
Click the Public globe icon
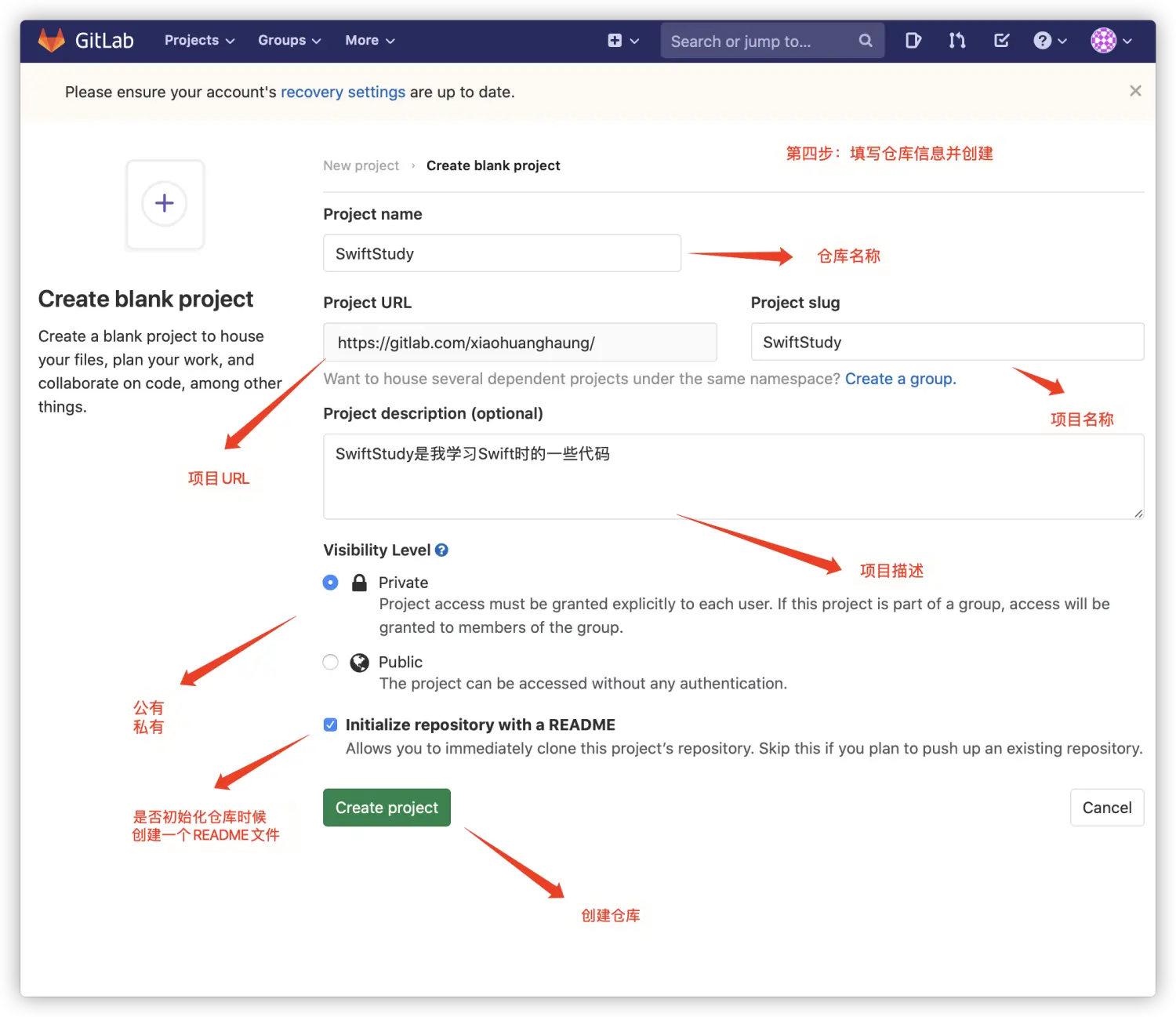[x=359, y=663]
